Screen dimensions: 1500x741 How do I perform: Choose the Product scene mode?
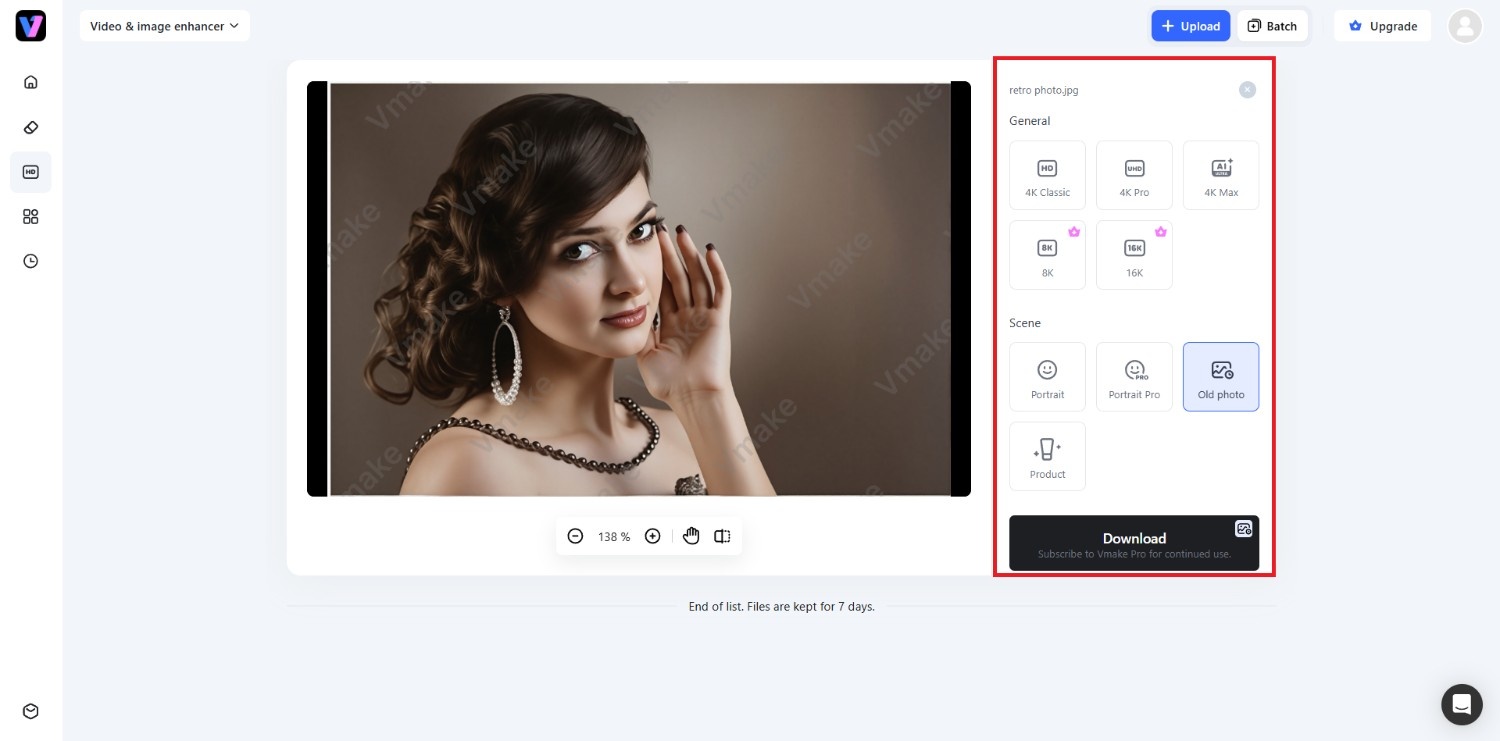coord(1047,456)
